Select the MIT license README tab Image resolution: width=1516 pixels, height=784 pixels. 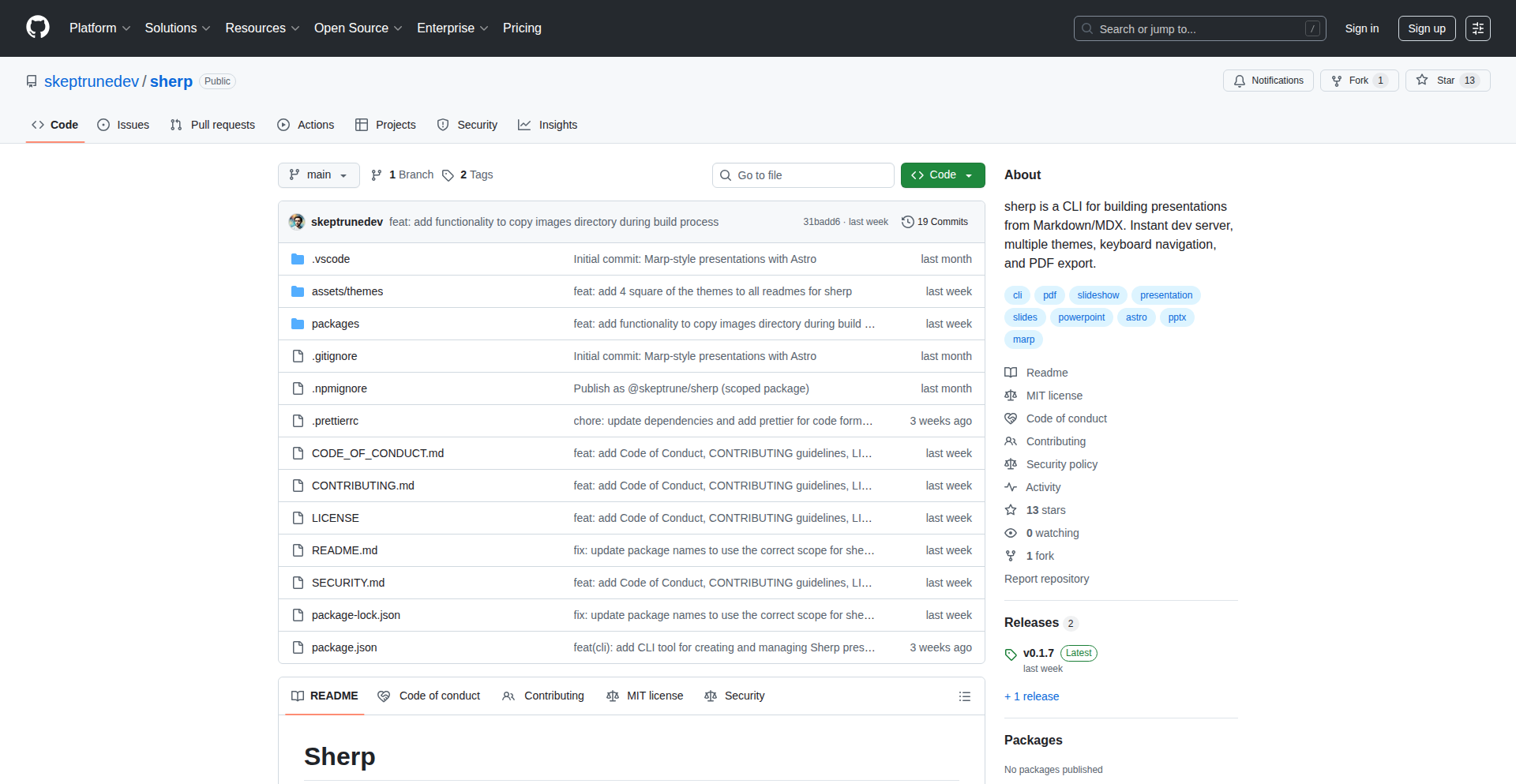645,696
